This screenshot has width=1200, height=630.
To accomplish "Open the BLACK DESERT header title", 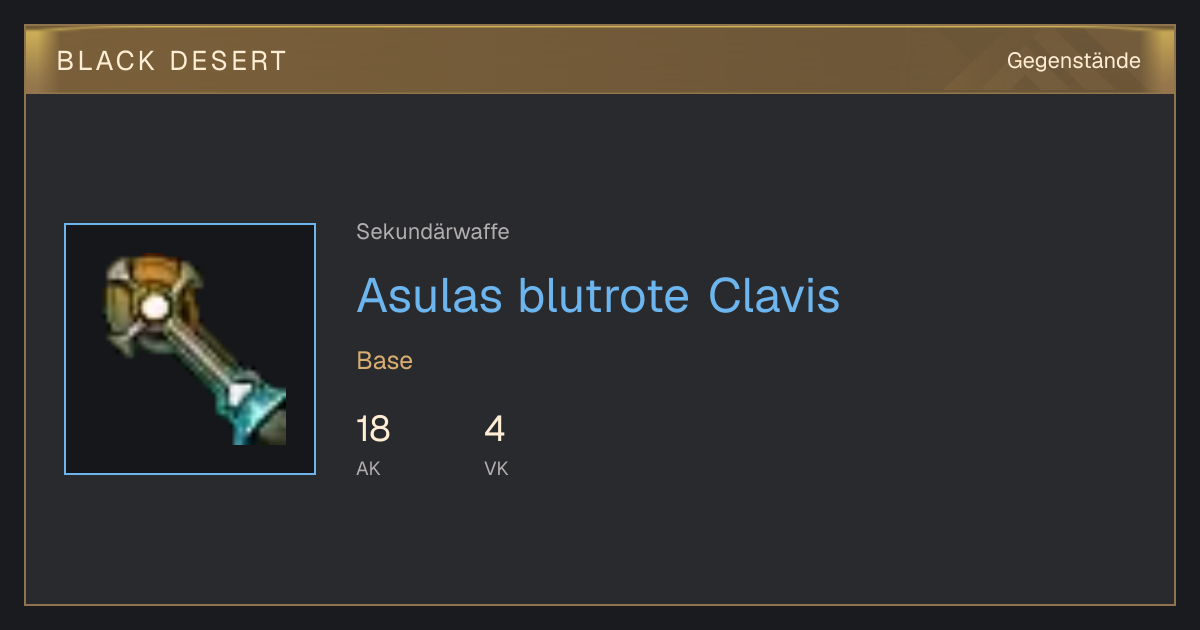I will click(172, 61).
